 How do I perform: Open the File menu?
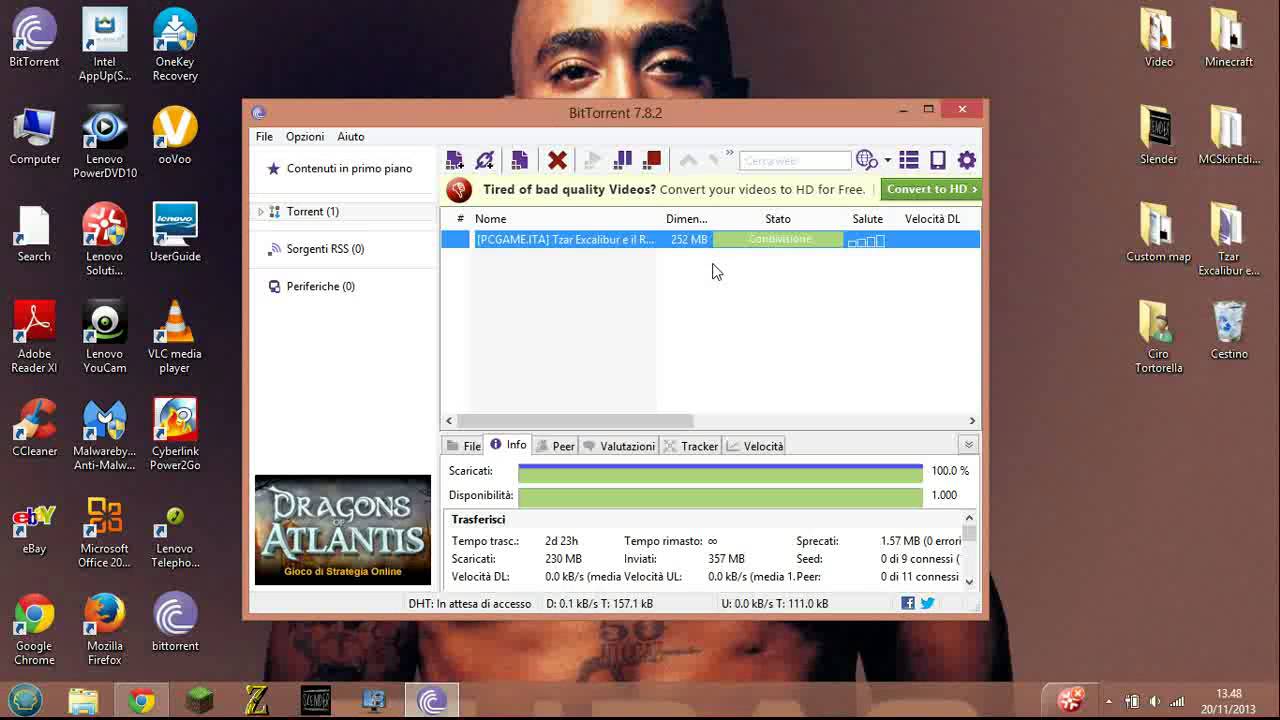pos(264,136)
